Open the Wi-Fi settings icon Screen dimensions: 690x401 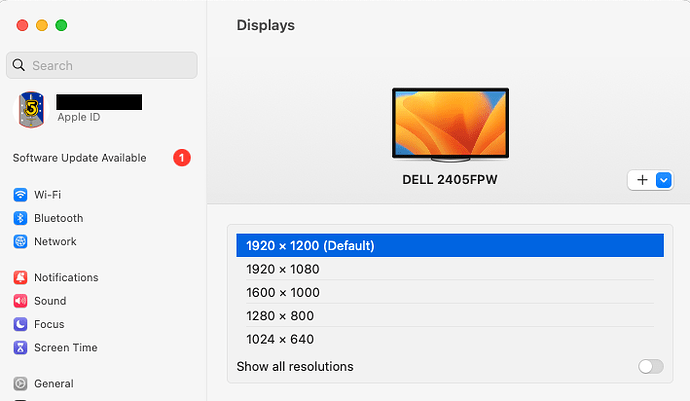[20, 195]
